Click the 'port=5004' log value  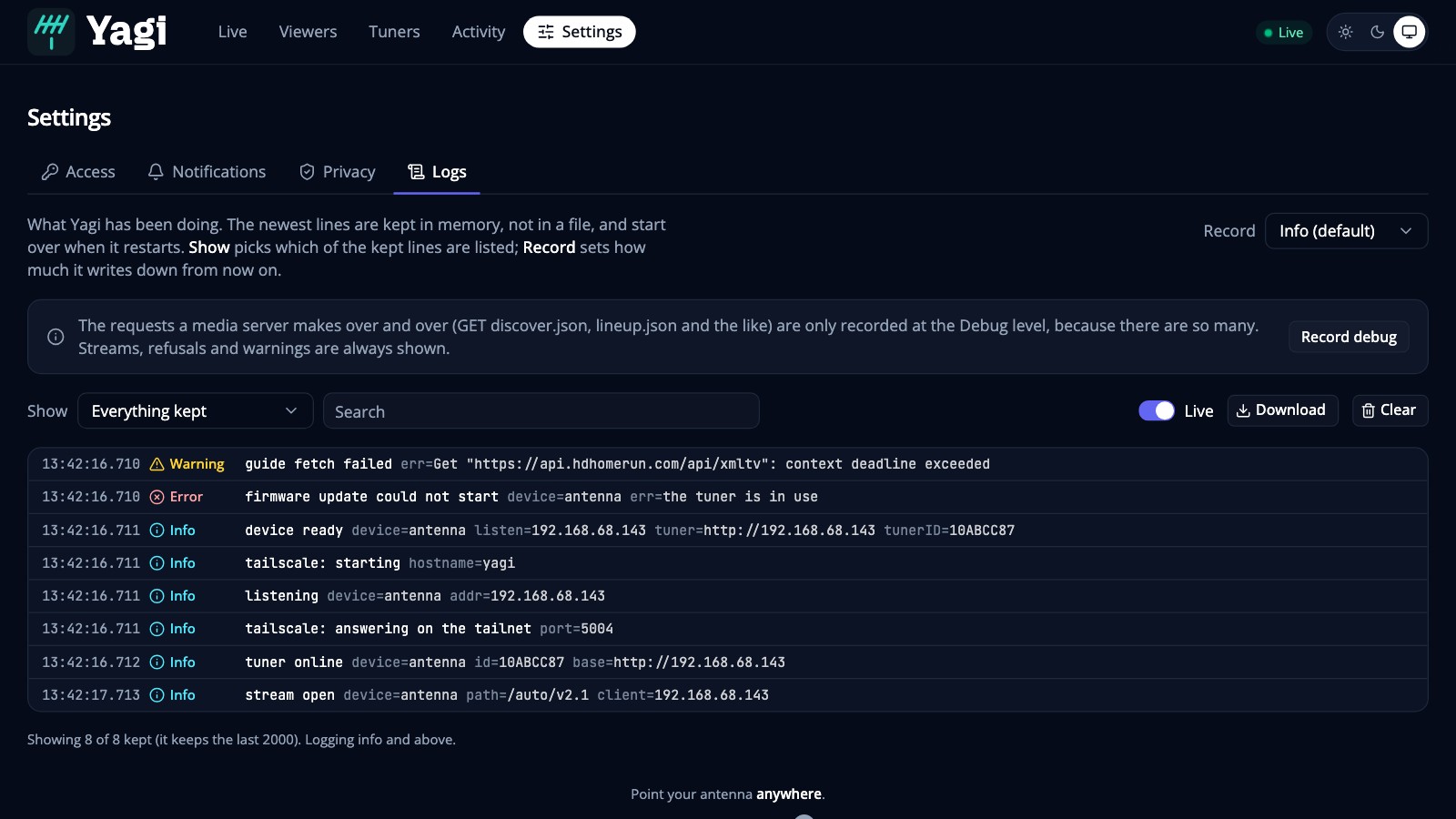(576, 629)
